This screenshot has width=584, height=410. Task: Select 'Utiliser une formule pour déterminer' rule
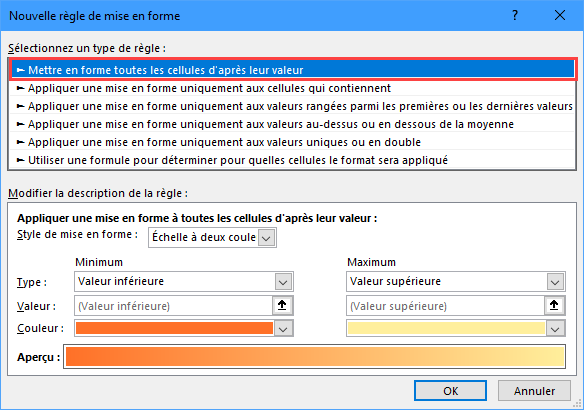pyautogui.click(x=292, y=160)
